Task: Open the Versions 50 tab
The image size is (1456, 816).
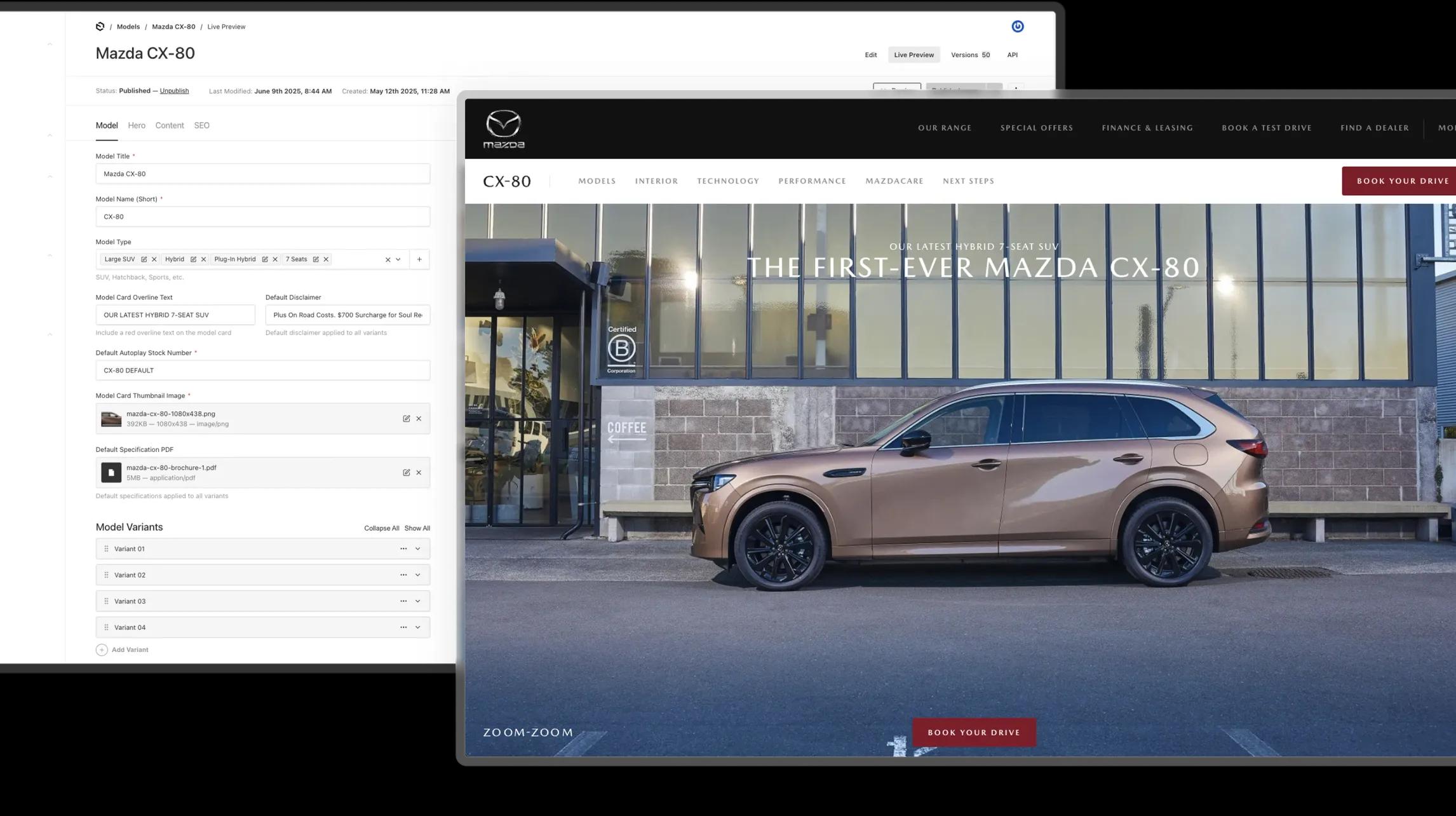Action: pos(971,55)
